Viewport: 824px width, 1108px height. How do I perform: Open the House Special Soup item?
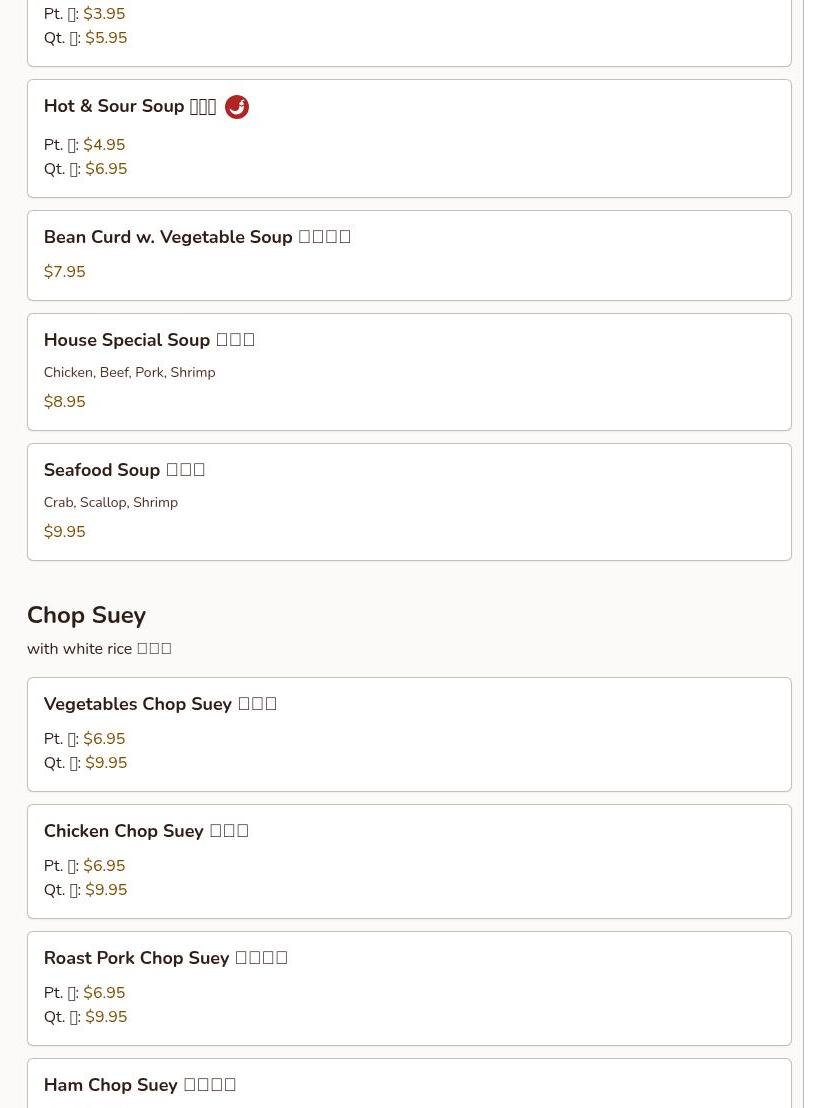[x=149, y=340]
